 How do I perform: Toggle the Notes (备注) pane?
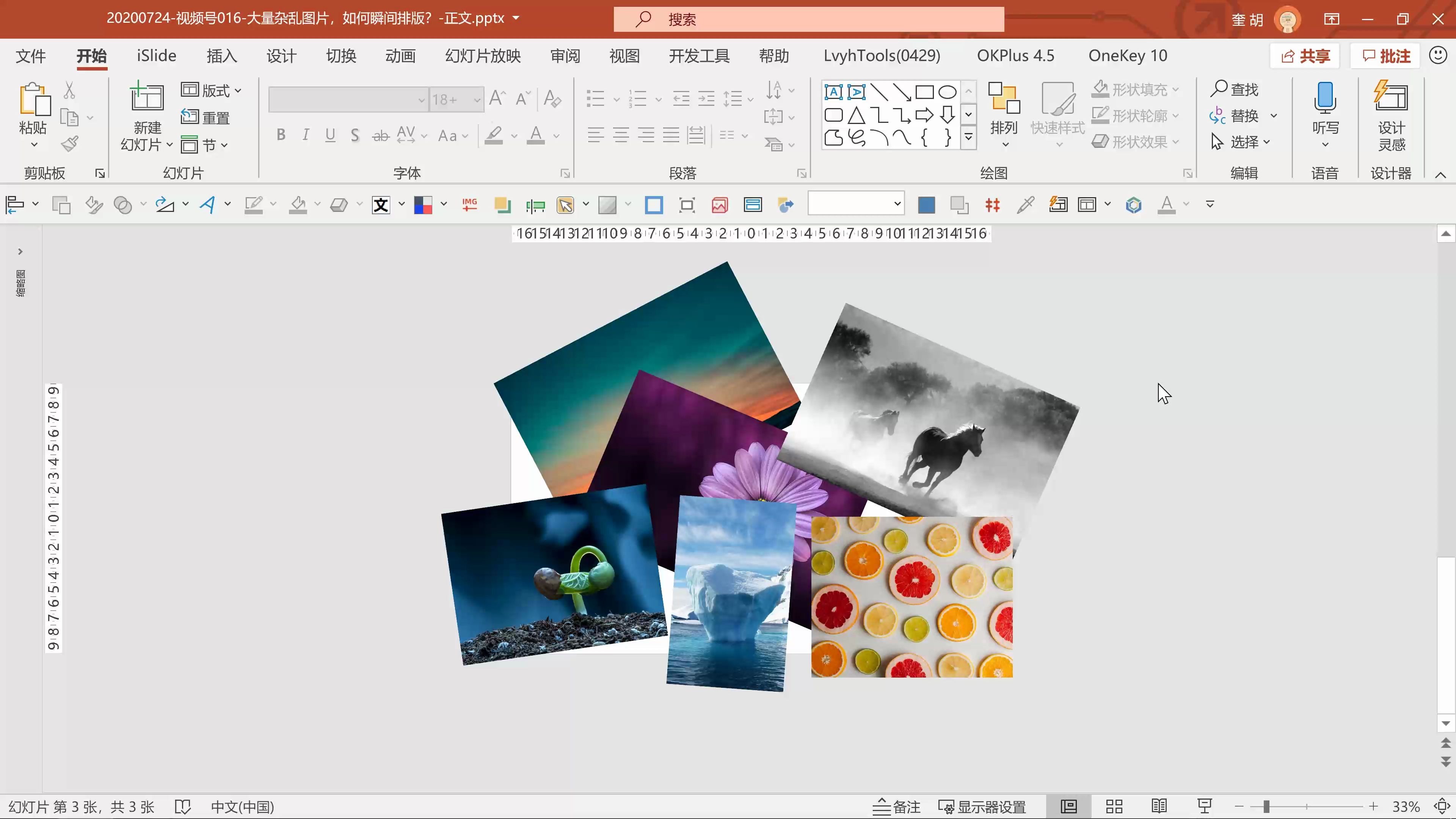tap(897, 806)
